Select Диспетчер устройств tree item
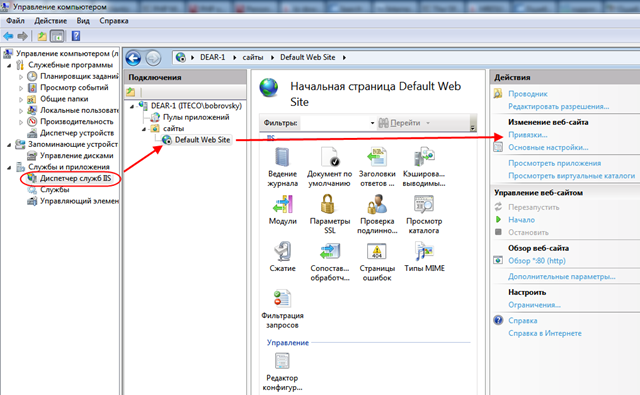The height and width of the screenshot is (395, 640). 77,133
